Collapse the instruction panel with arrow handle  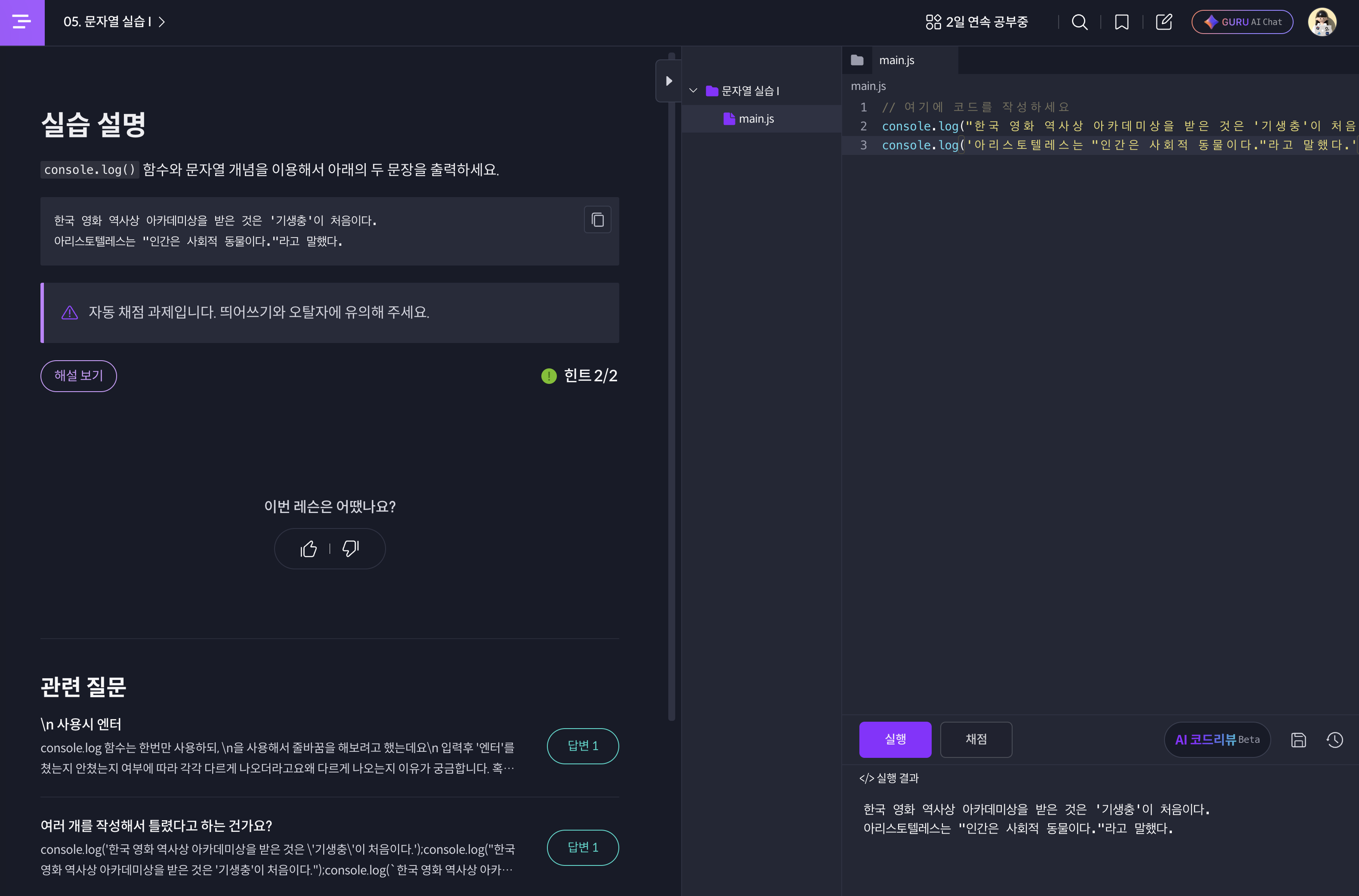(x=668, y=80)
